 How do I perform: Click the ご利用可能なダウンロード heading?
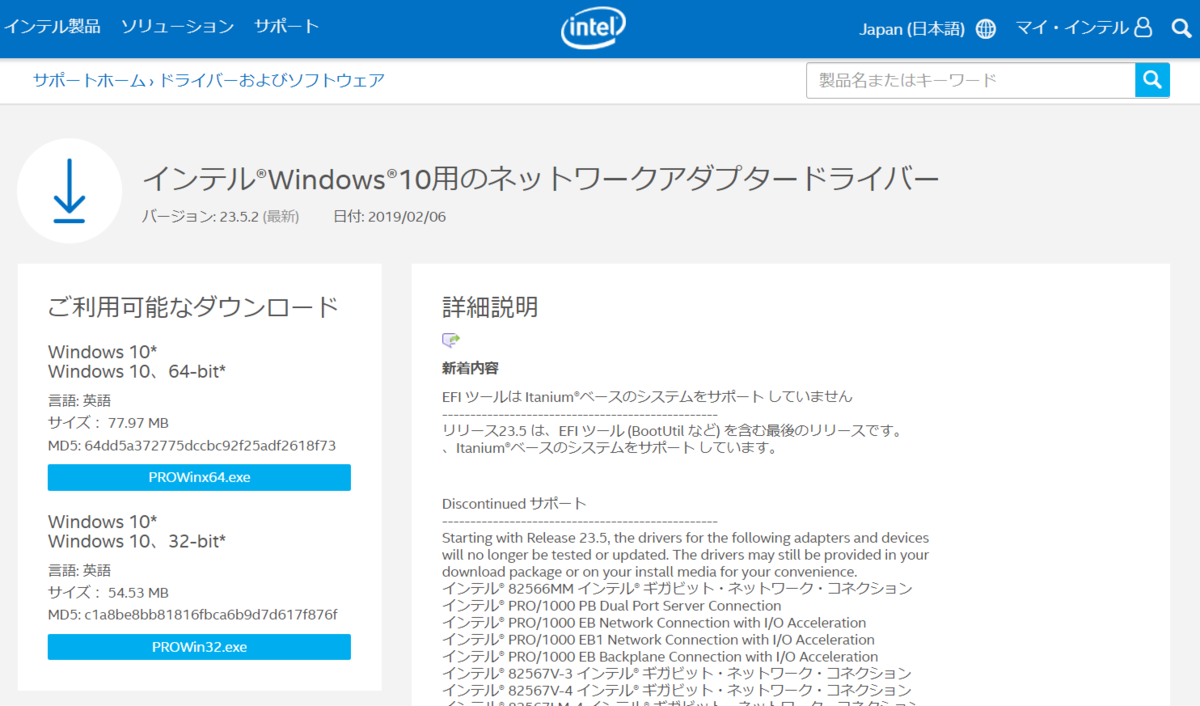pos(194,307)
